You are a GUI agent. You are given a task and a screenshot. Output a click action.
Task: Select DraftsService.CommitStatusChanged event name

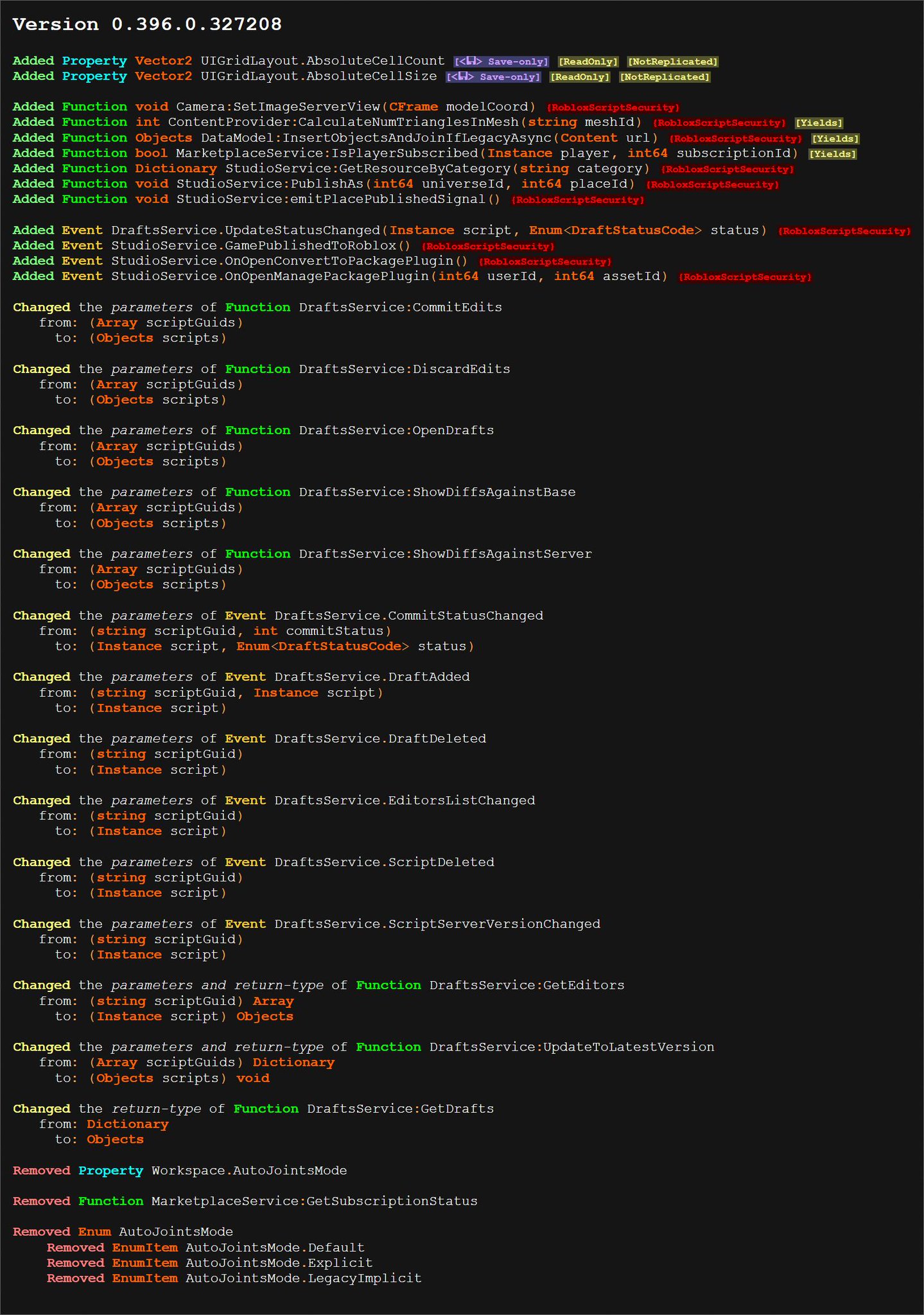[409, 616]
